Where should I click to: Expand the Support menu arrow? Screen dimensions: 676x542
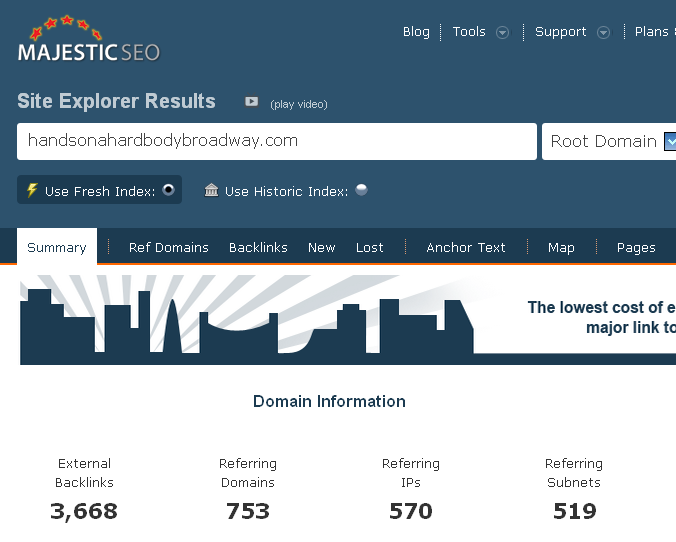[603, 32]
